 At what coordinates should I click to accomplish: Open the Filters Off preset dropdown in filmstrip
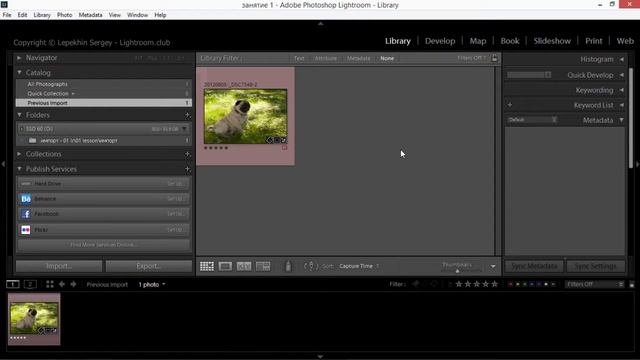pos(594,284)
